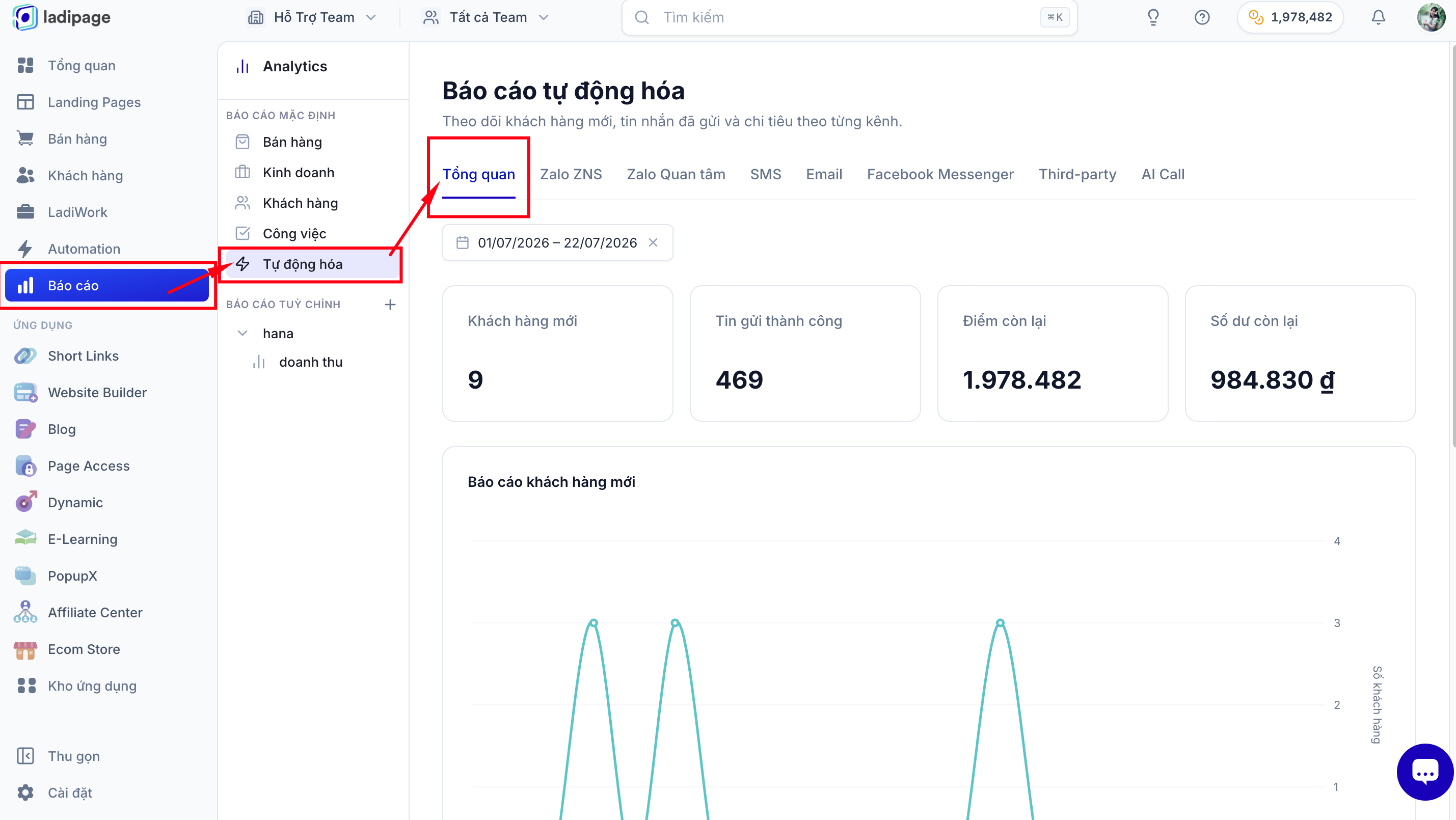Open Short Links app

107,356
